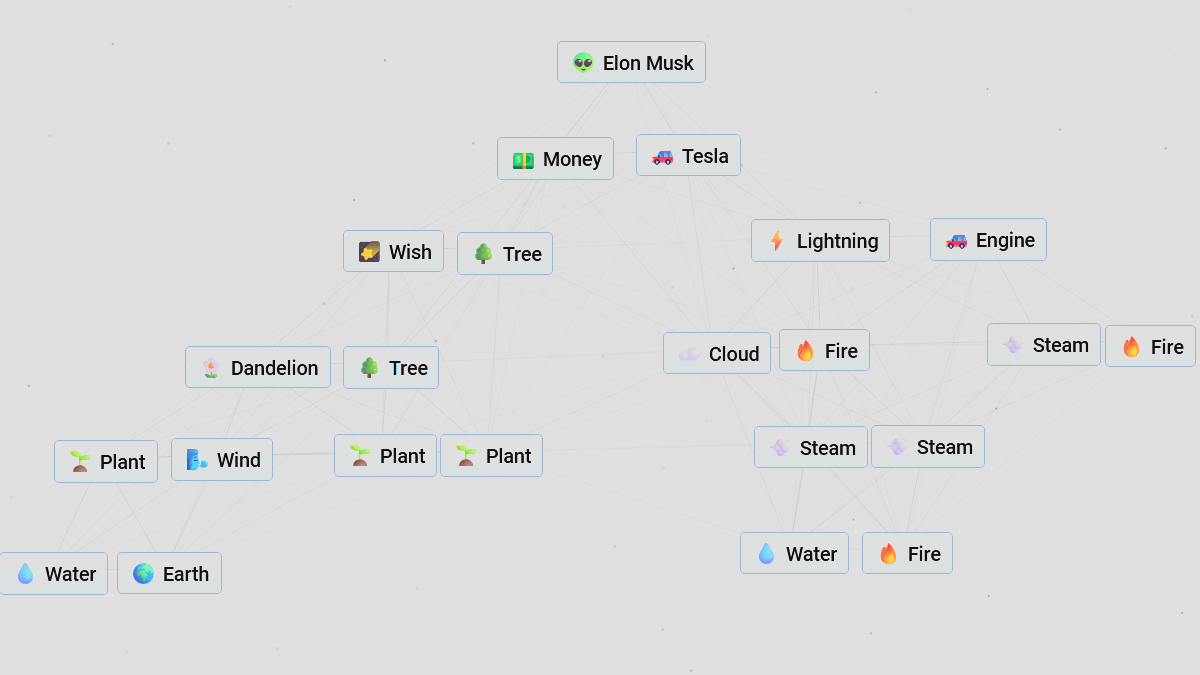The width and height of the screenshot is (1200, 675).
Task: Click the cloud icon on the Cloud element
Action: tap(689, 353)
